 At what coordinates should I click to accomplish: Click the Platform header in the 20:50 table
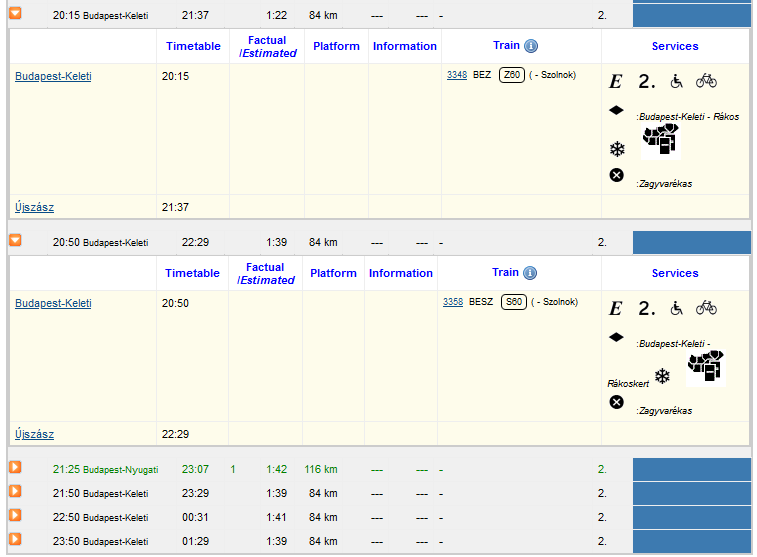pyautogui.click(x=333, y=273)
